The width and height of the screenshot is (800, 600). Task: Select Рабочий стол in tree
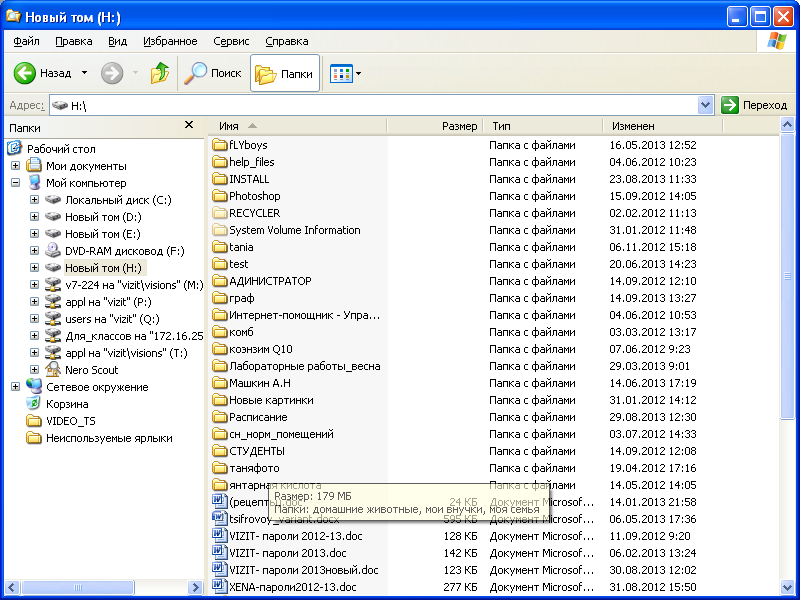[x=61, y=149]
